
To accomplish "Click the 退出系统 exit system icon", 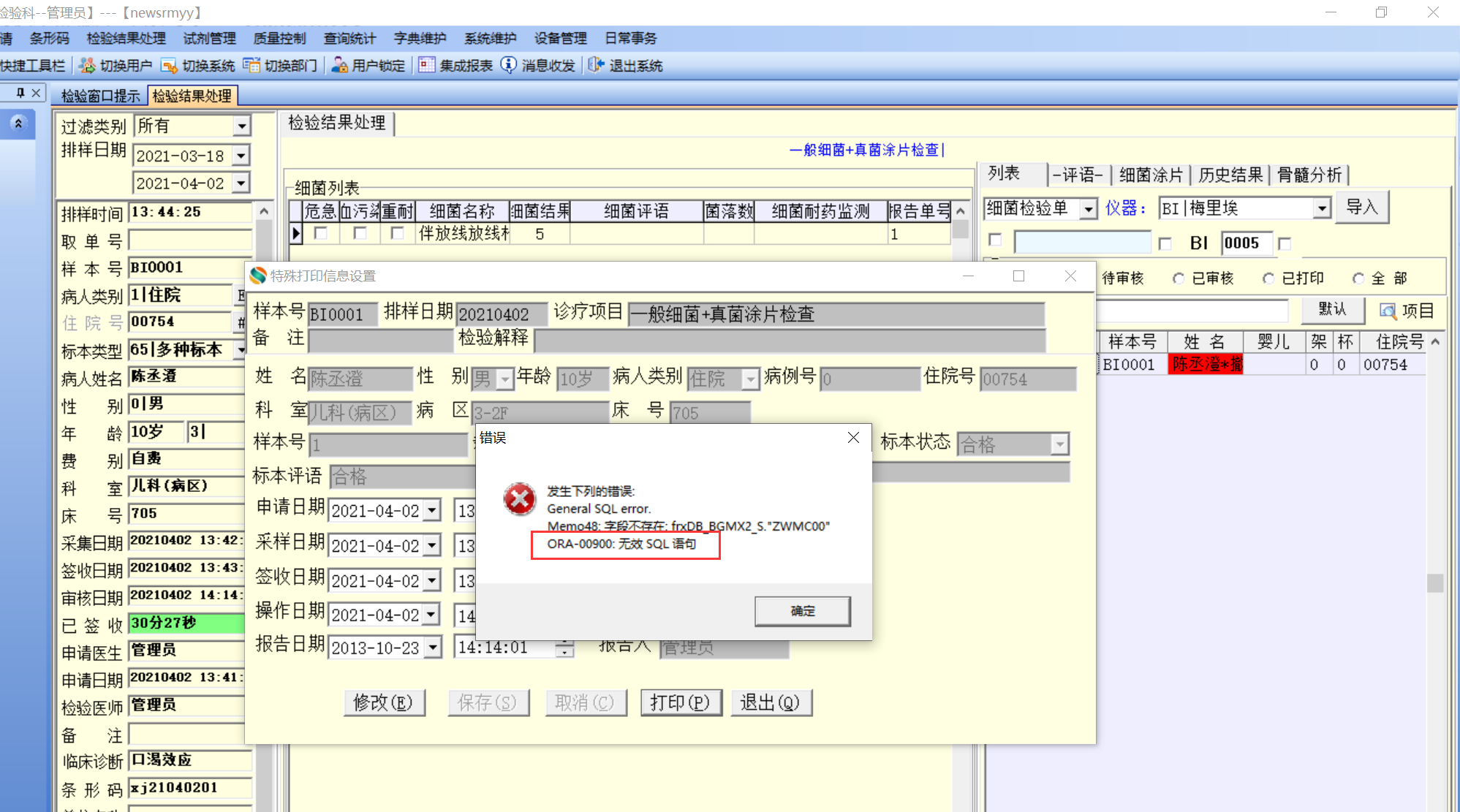I will click(596, 66).
